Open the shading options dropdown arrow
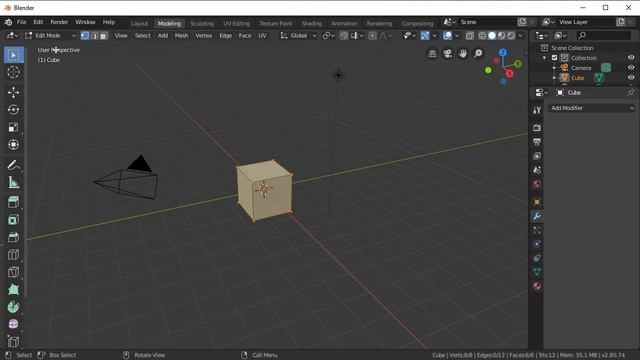 click(520, 36)
